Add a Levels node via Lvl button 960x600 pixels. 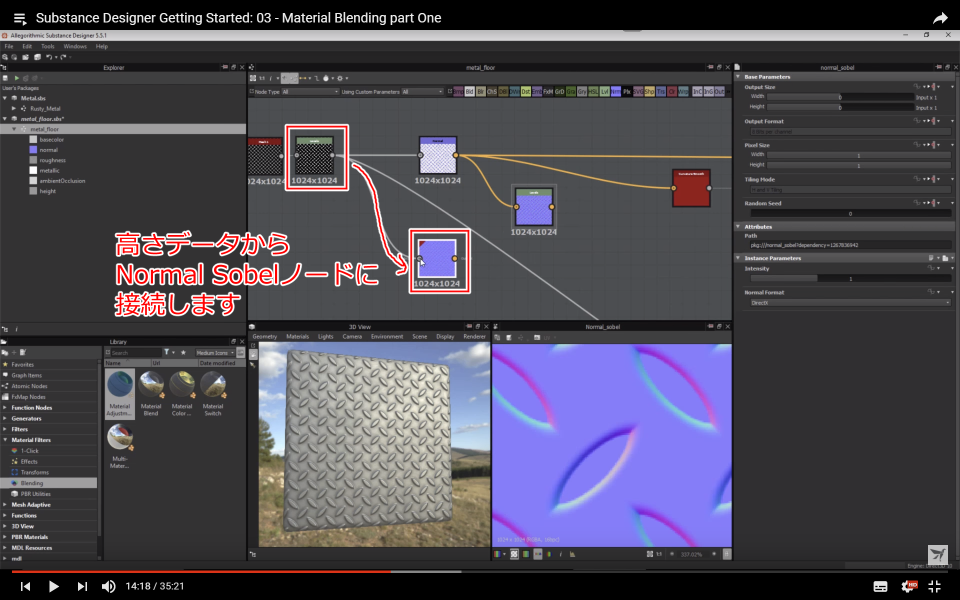tap(604, 92)
